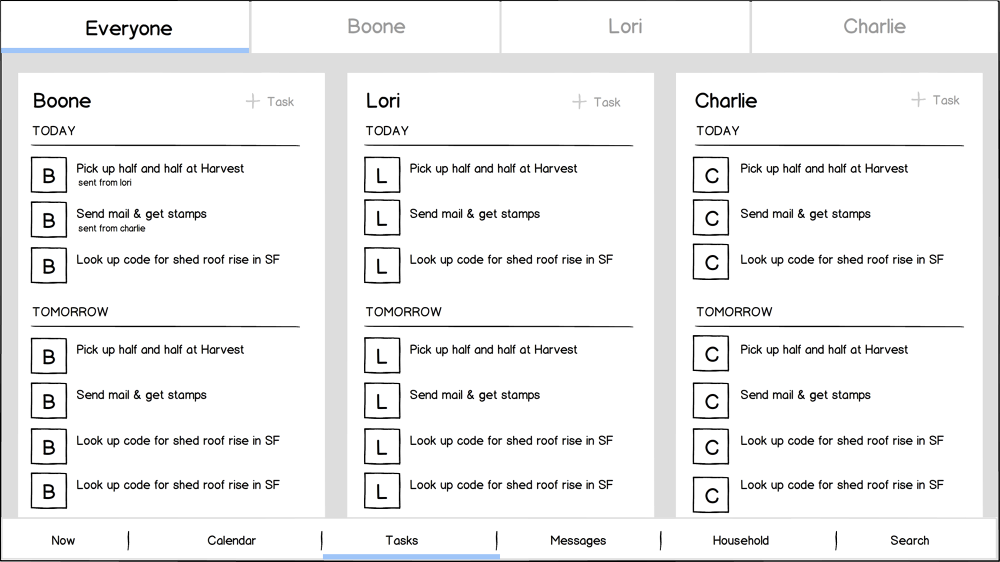The image size is (1000, 562).
Task: Open the Calendar section in bottom navigation
Action: (231, 540)
